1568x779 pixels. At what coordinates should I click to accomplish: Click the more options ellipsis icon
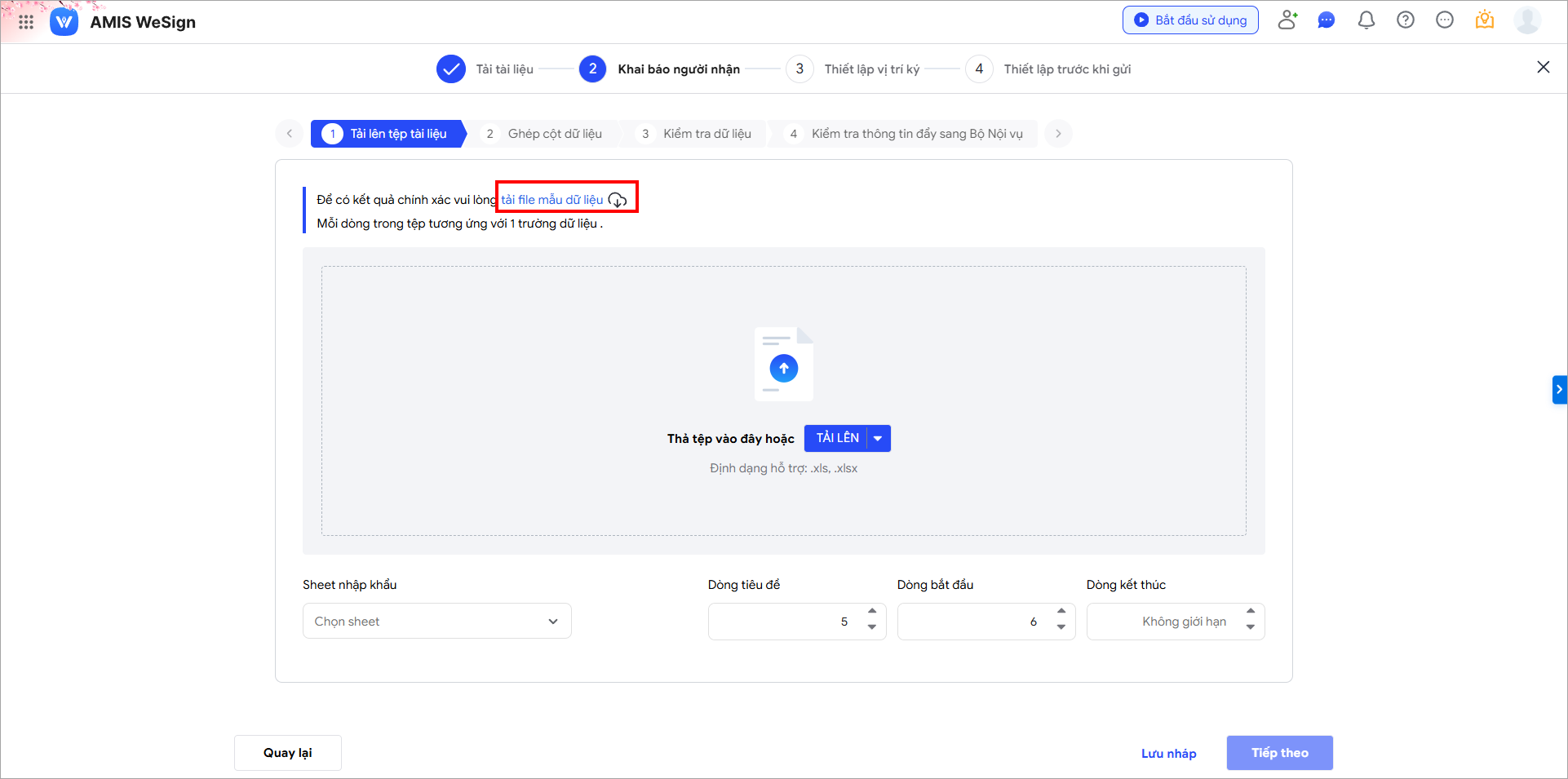[1444, 20]
